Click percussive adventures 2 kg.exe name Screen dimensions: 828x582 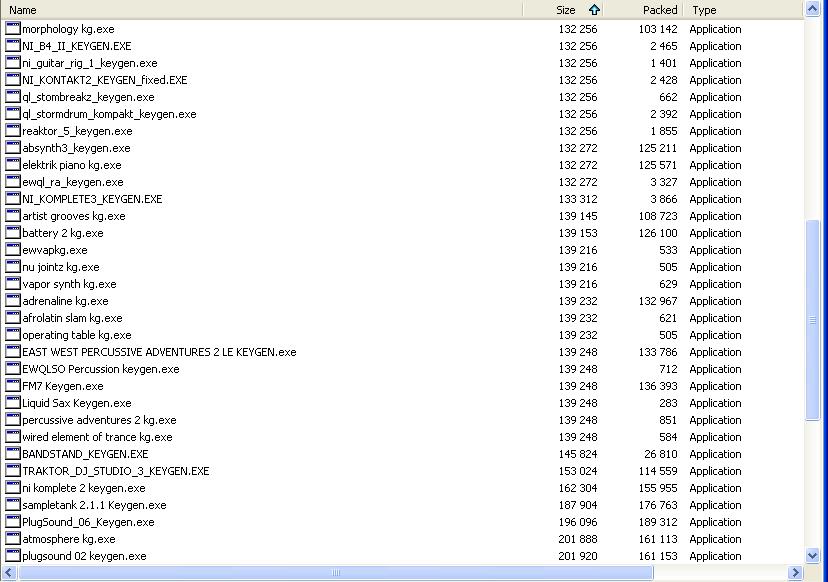(x=99, y=420)
